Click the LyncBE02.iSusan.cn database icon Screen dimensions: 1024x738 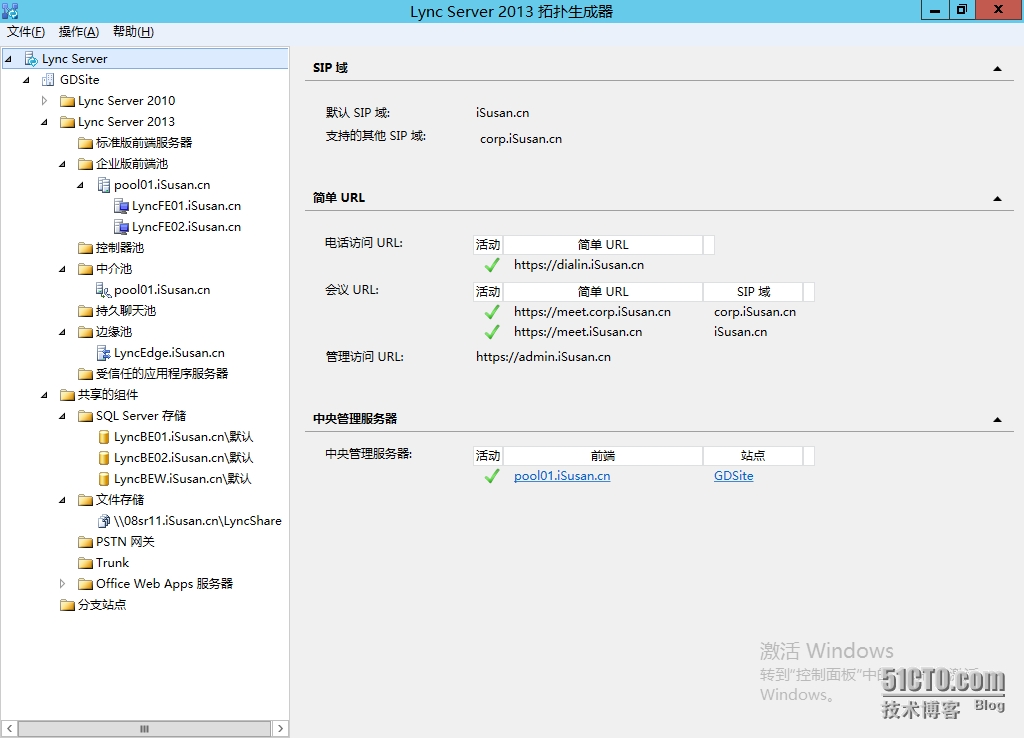(x=103, y=458)
